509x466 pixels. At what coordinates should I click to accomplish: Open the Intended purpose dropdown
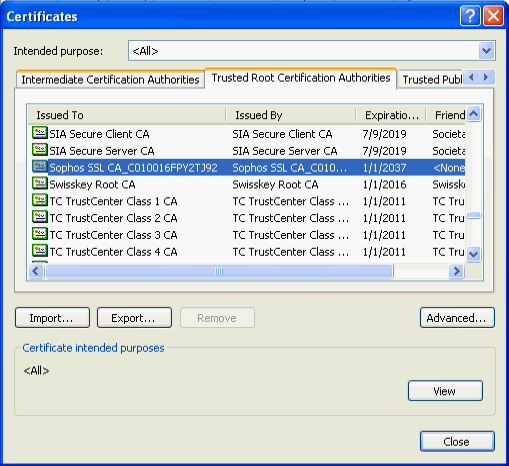[x=486, y=51]
